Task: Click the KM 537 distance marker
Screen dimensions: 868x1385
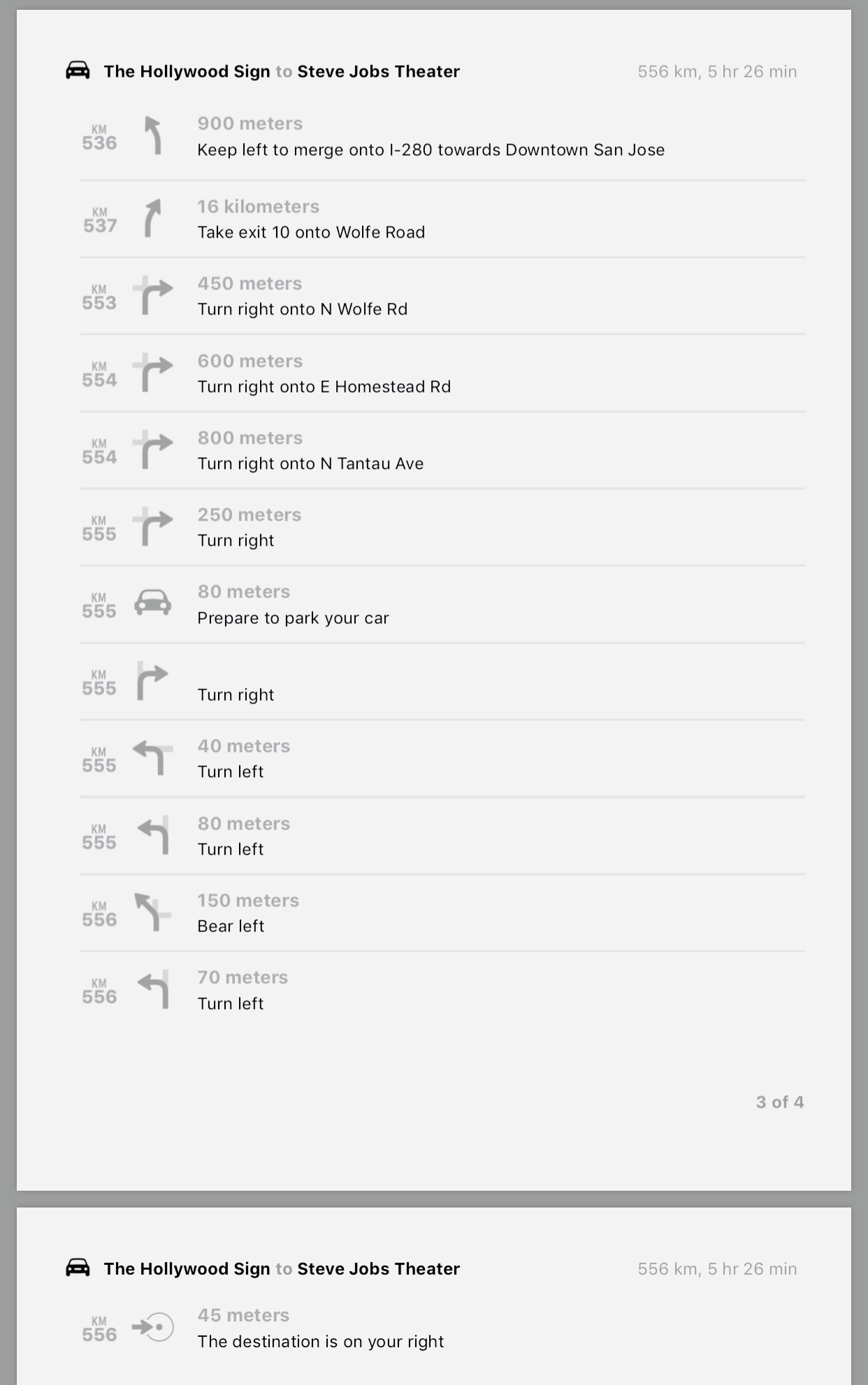Action: (x=99, y=220)
